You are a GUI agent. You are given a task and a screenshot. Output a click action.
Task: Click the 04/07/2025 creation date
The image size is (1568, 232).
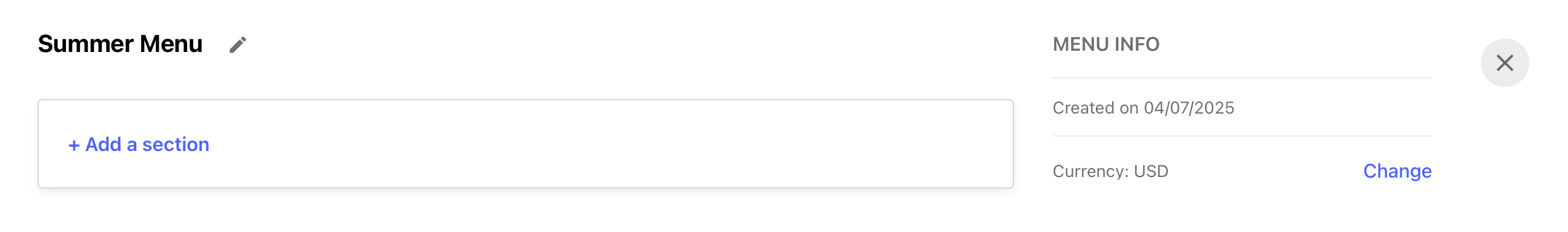pyautogui.click(x=1189, y=108)
